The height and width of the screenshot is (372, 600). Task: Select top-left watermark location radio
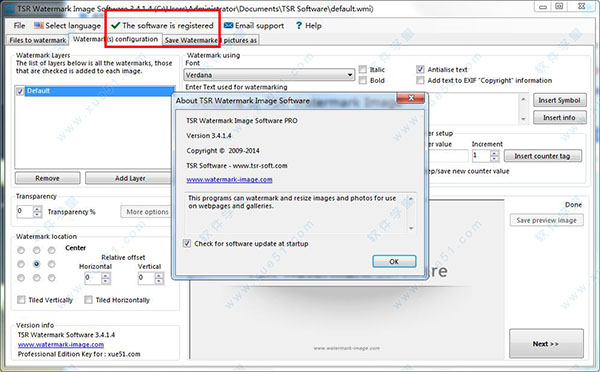[x=21, y=250]
